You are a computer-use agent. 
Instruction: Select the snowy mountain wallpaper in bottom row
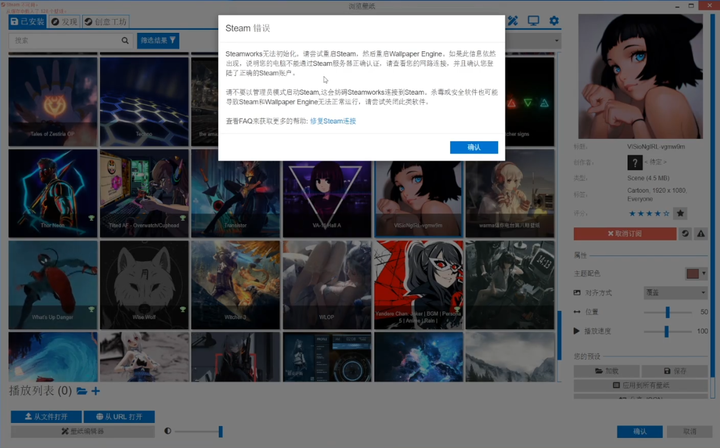click(x=510, y=357)
